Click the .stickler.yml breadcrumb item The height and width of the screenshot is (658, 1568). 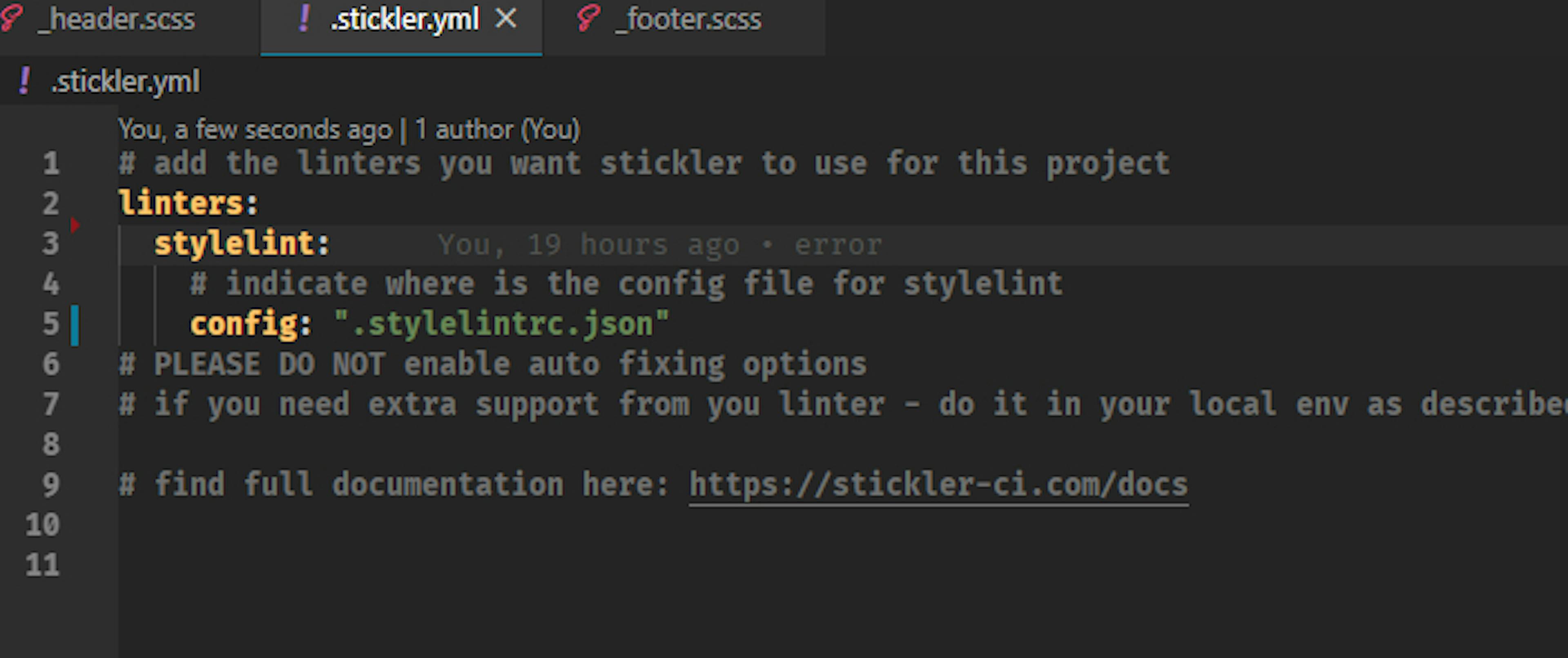click(125, 82)
